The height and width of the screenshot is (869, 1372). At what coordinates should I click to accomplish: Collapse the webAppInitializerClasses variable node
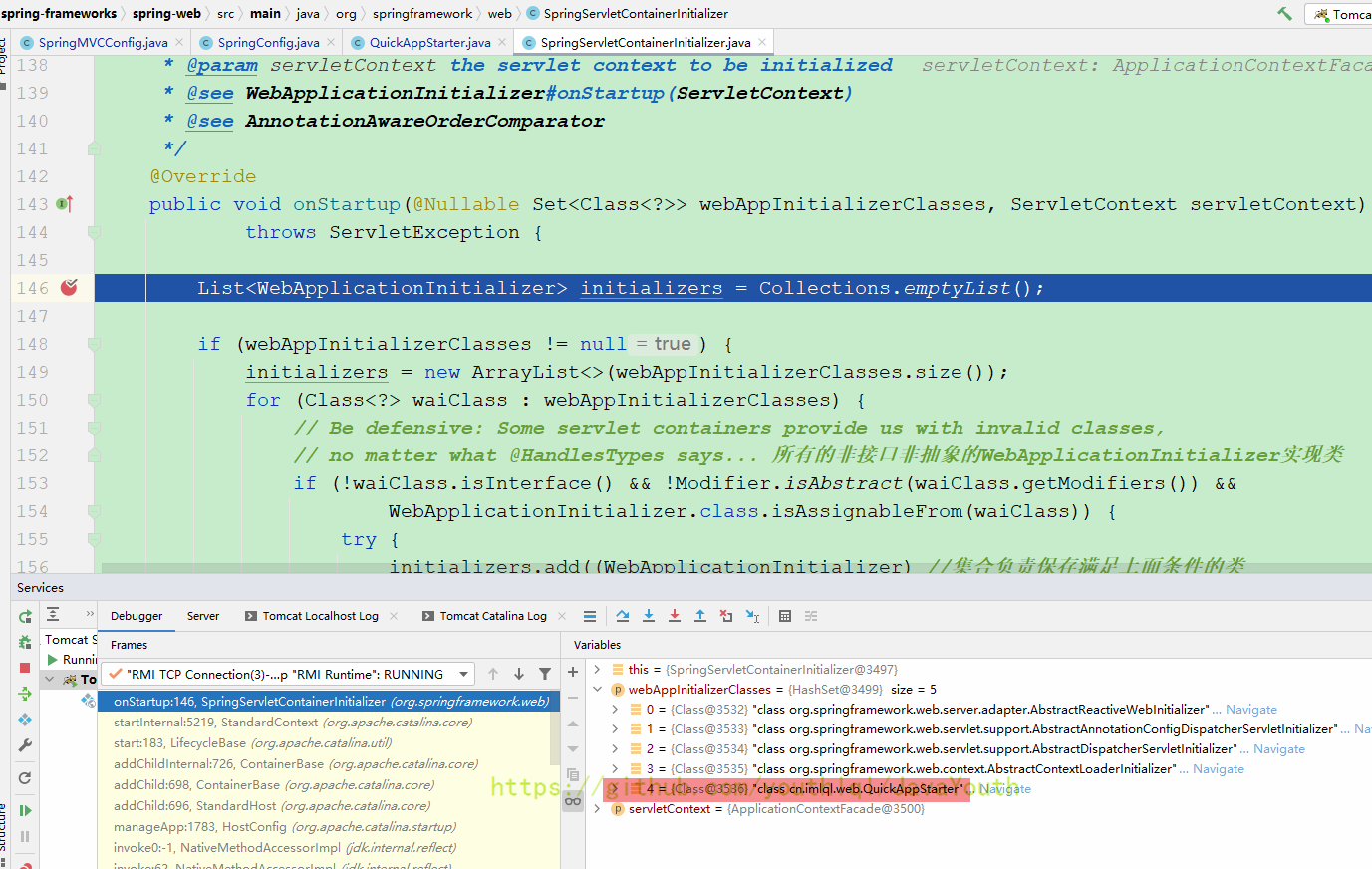[598, 690]
